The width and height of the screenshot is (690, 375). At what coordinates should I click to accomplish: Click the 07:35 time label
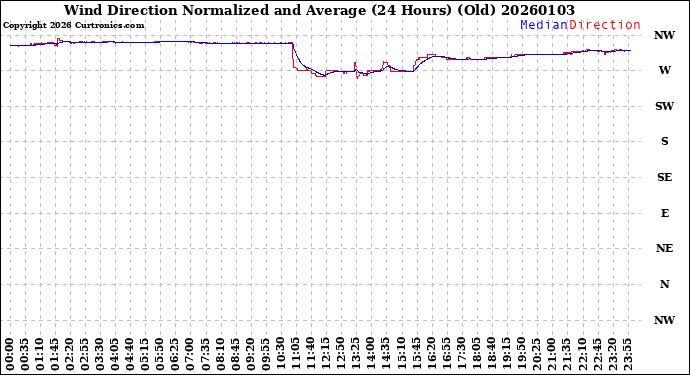(205, 354)
